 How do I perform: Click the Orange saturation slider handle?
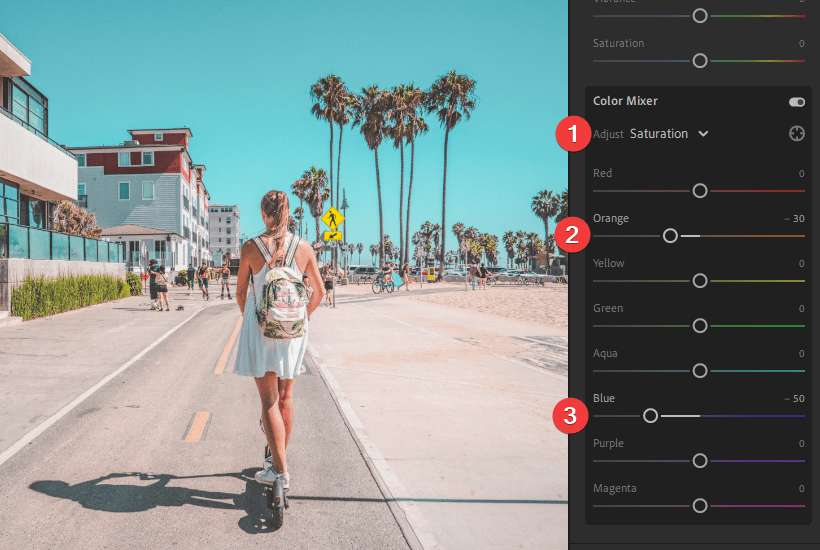click(x=670, y=236)
